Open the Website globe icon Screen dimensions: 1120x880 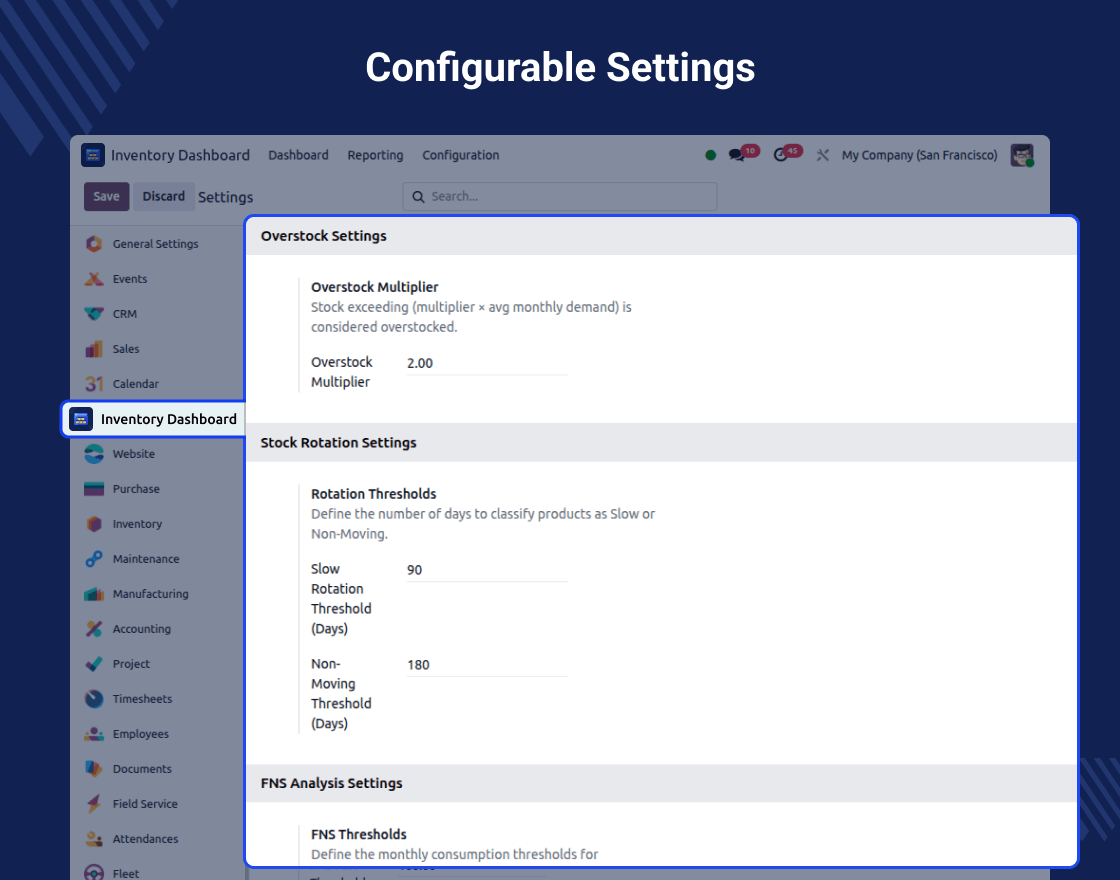(94, 454)
